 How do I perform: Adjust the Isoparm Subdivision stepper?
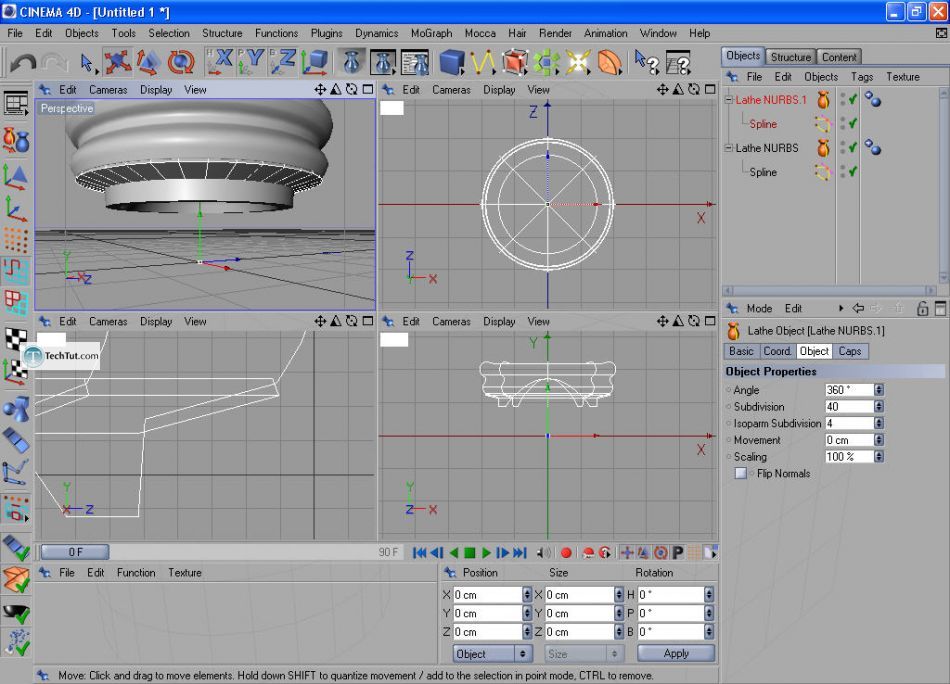879,423
